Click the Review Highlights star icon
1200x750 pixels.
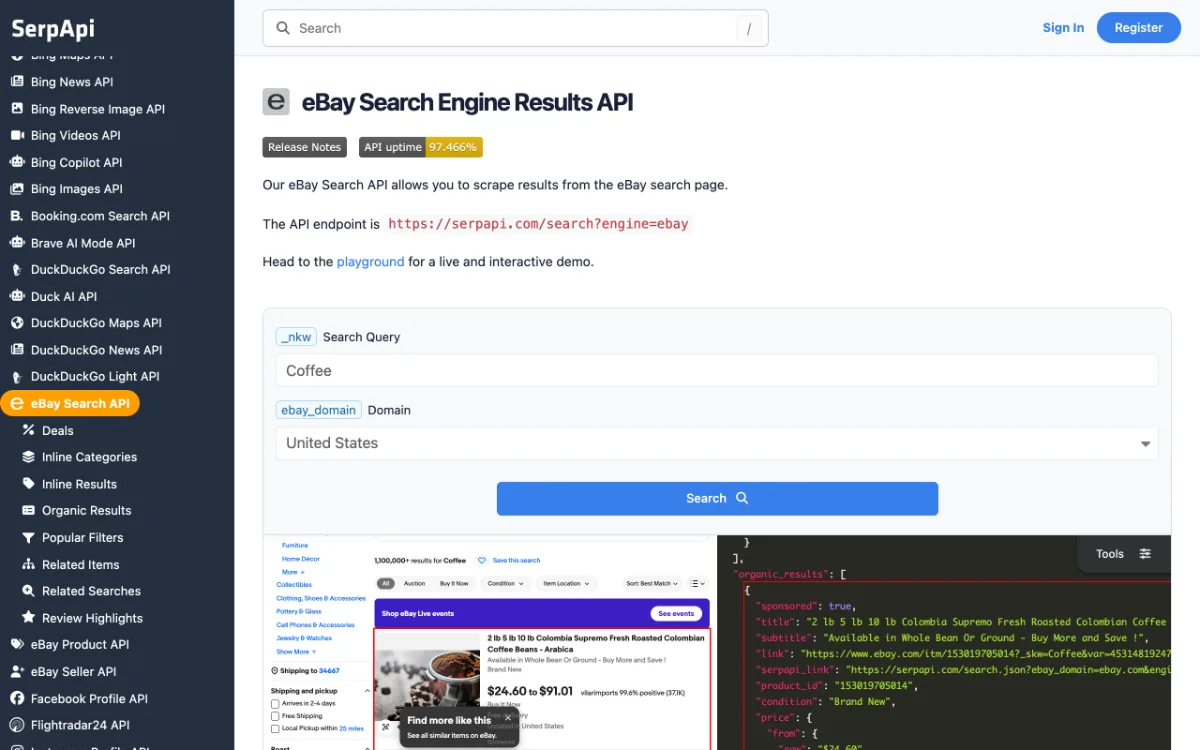pyautogui.click(x=28, y=618)
